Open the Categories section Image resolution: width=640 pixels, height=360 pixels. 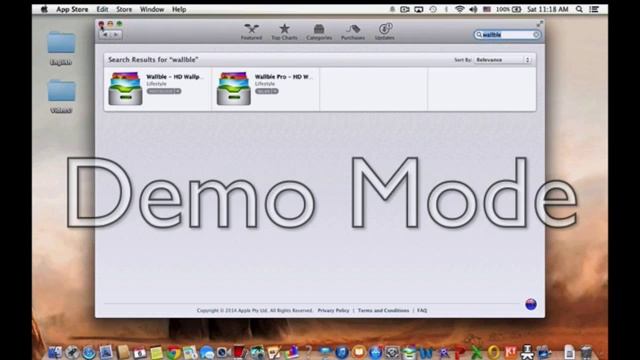point(319,32)
